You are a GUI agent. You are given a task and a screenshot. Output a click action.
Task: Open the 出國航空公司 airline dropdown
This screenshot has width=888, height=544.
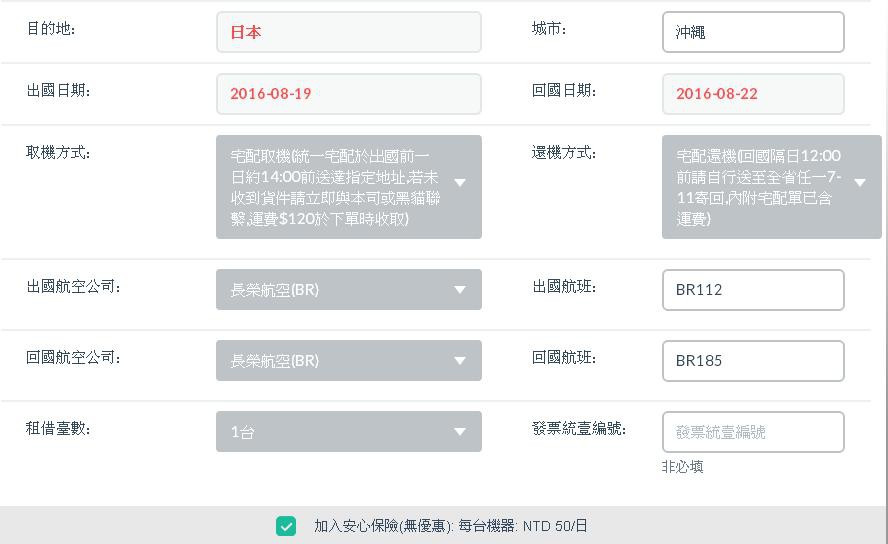[349, 290]
